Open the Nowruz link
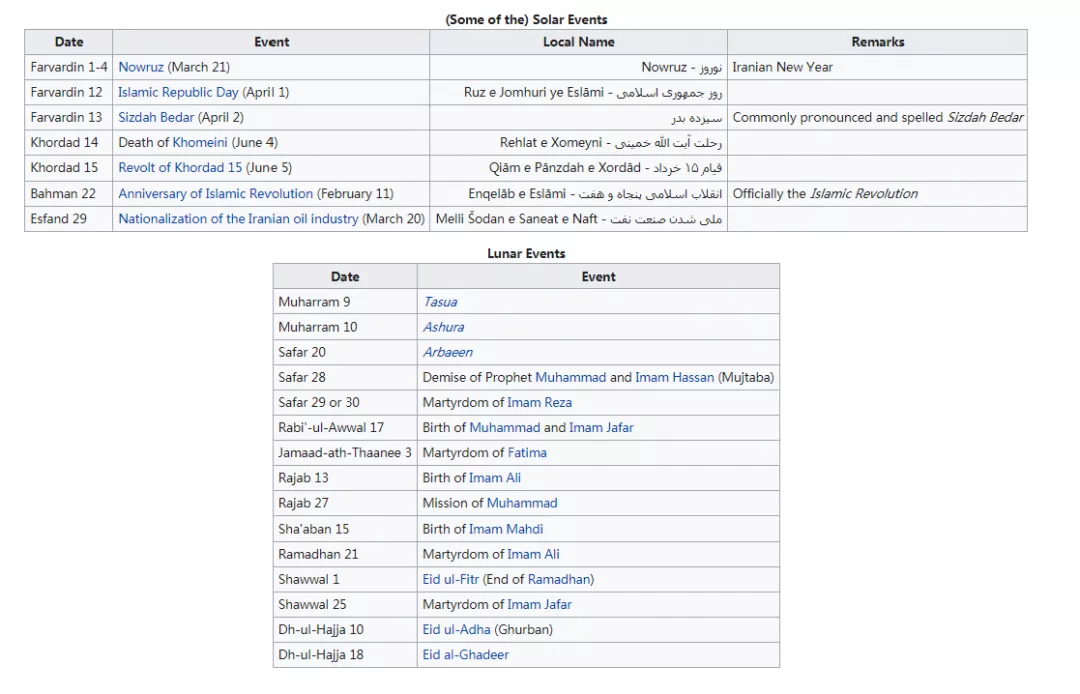Image resolution: width=1080 pixels, height=694 pixels. 141,67
